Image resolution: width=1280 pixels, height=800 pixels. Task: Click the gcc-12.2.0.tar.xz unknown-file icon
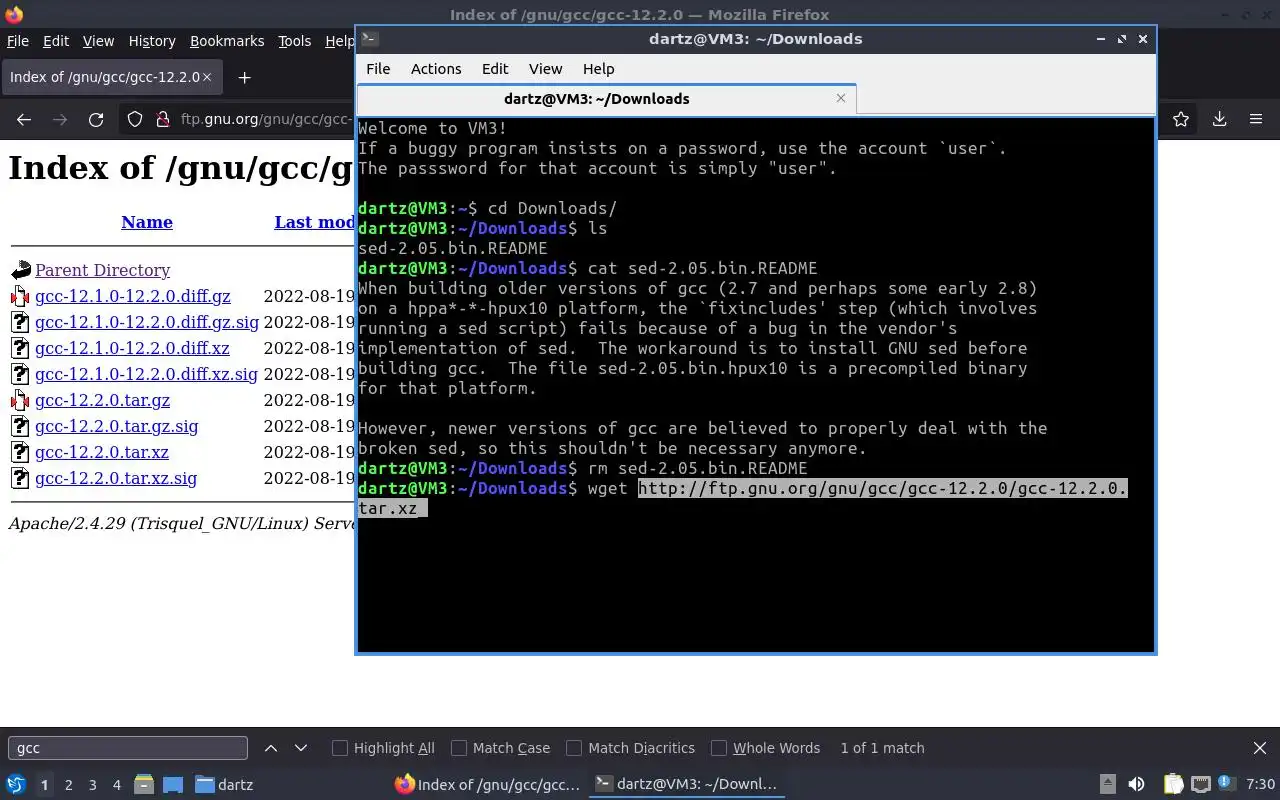20,452
